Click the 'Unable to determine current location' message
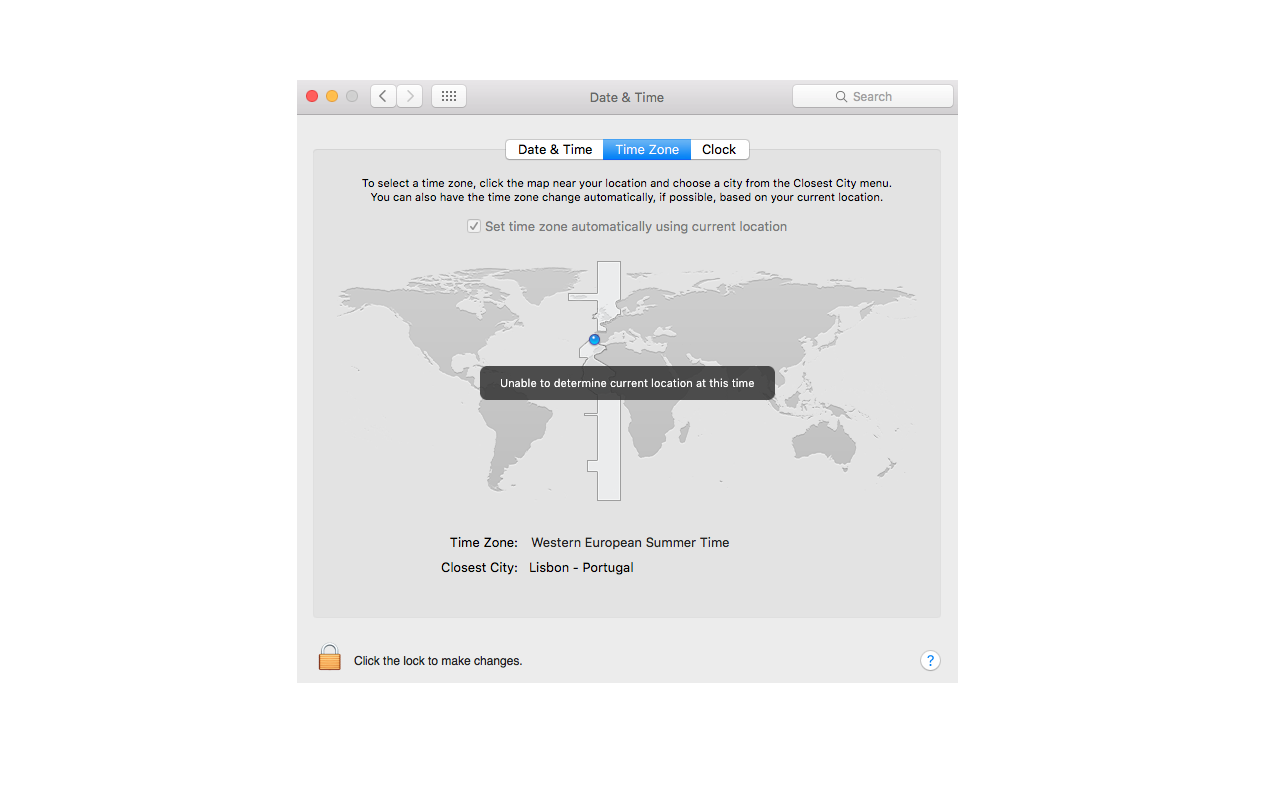 pos(627,383)
